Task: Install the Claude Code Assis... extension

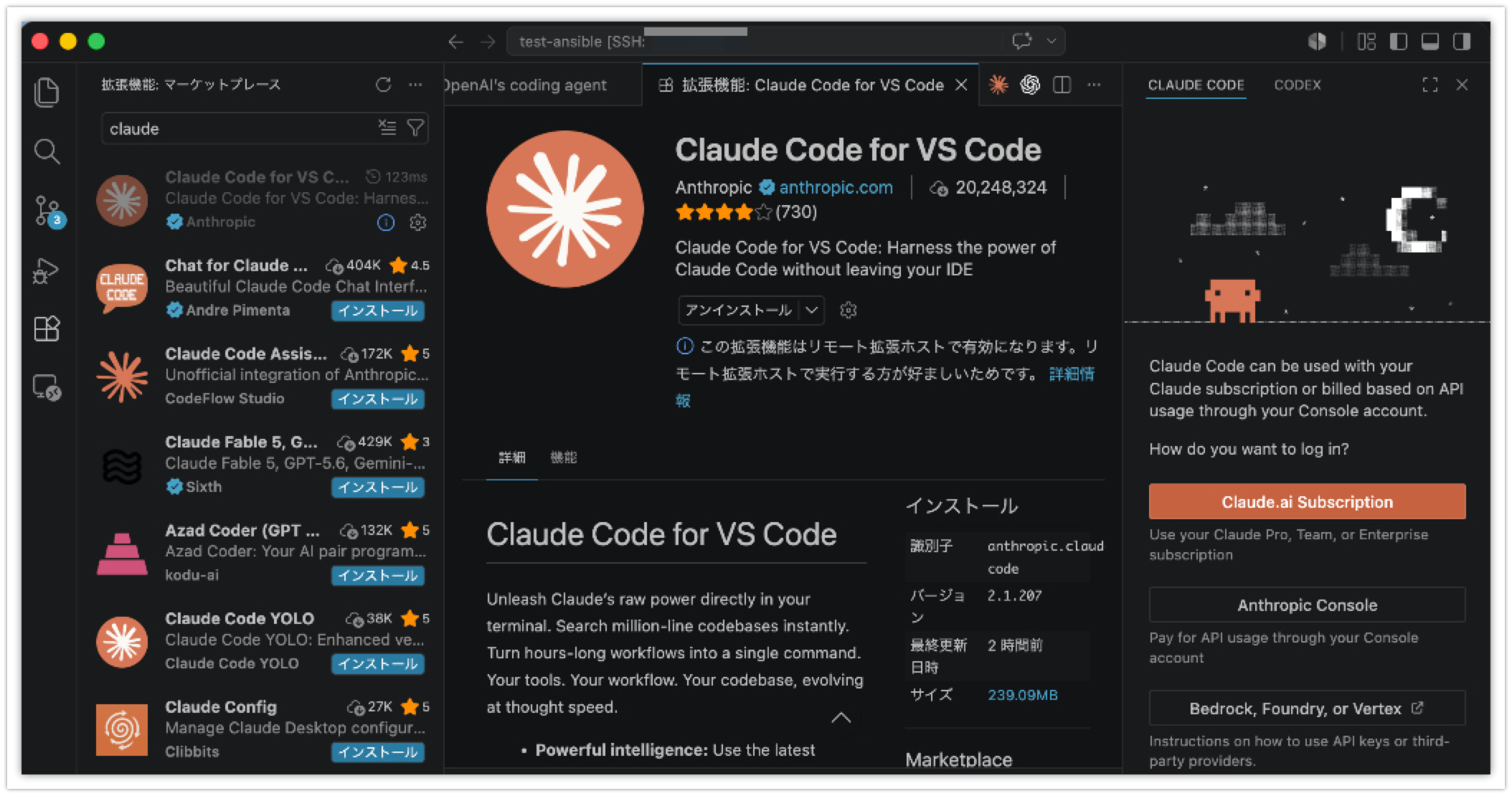Action: click(x=378, y=399)
